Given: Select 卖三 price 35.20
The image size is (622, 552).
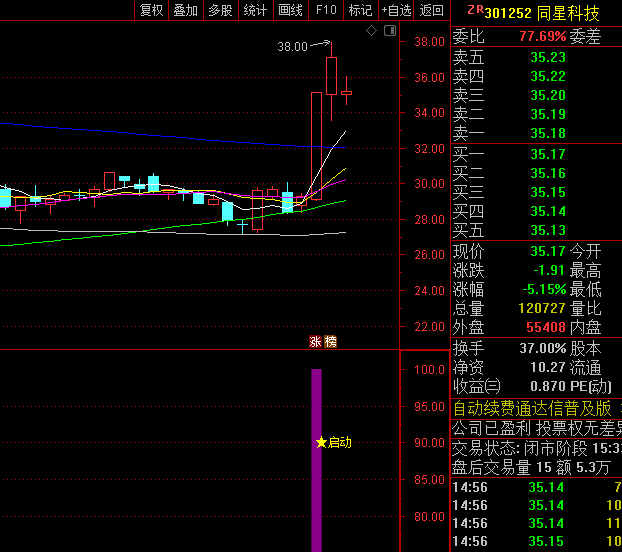Looking at the screenshot, I should 548,95.
